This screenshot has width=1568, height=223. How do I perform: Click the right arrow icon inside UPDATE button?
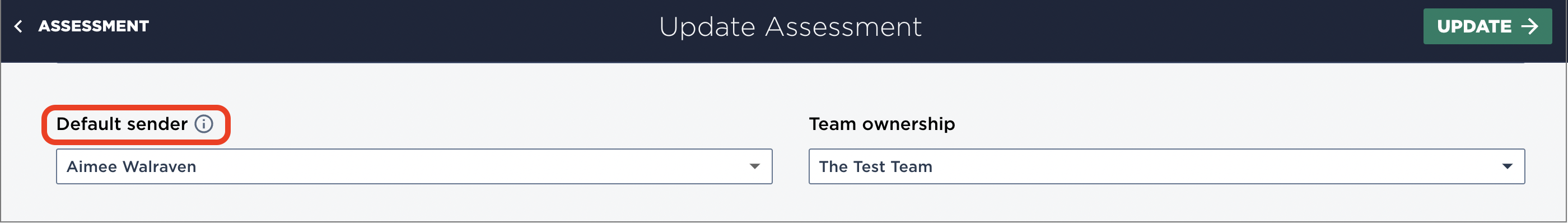[x=1530, y=26]
